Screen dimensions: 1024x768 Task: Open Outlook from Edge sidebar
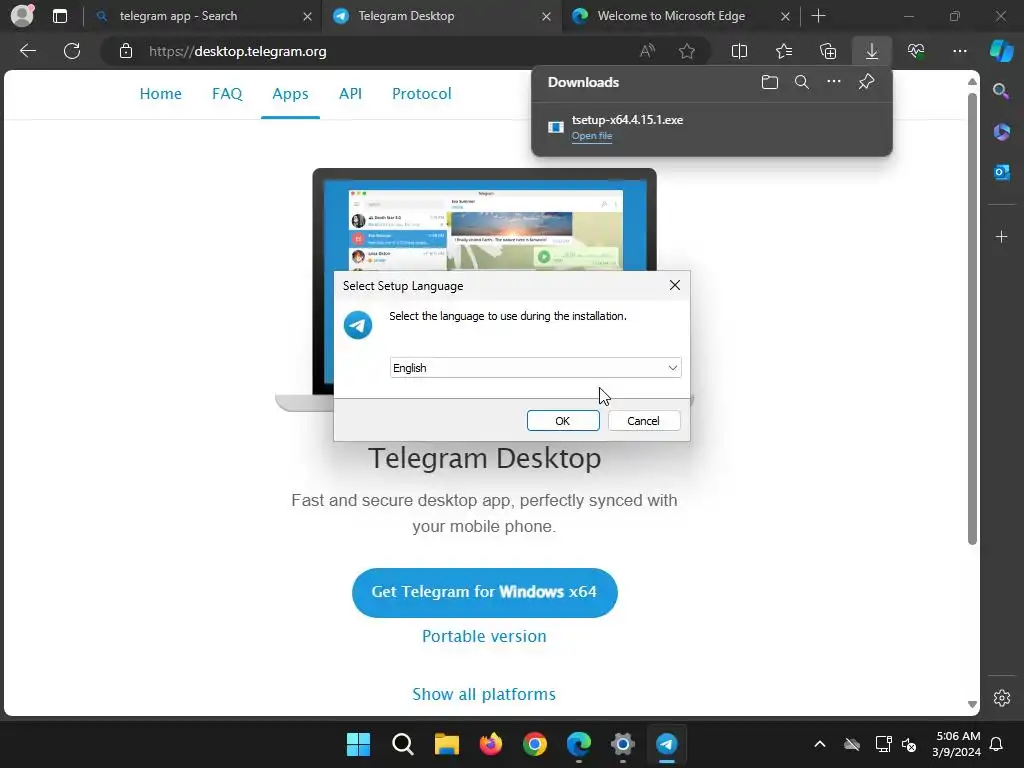tap(1001, 172)
